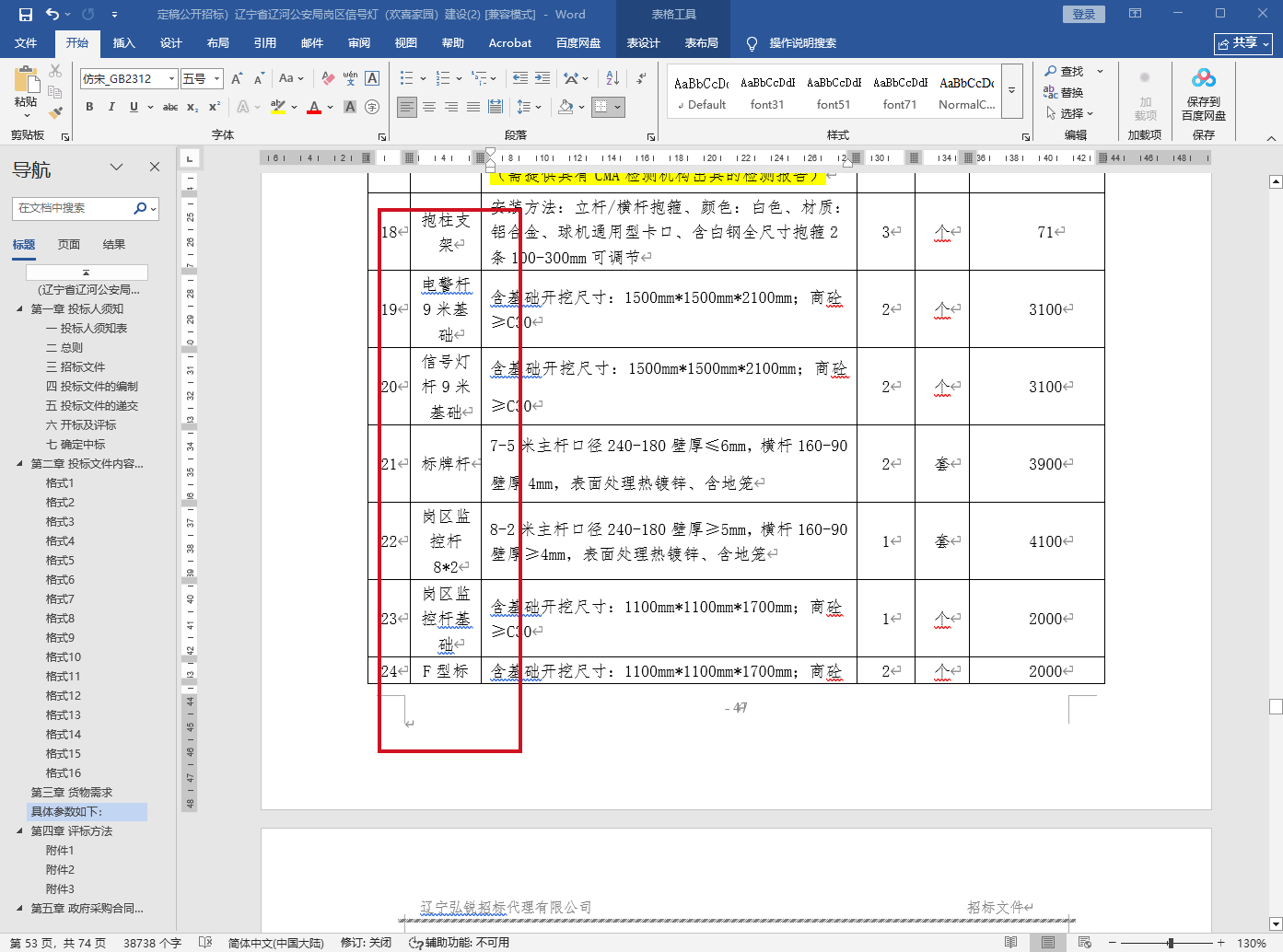Right-align the paragraph

tap(451, 108)
